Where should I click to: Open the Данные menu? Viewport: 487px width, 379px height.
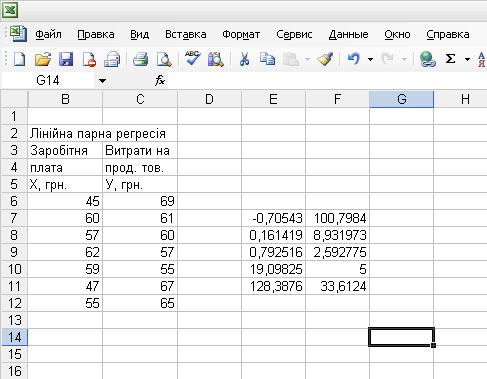coord(348,34)
